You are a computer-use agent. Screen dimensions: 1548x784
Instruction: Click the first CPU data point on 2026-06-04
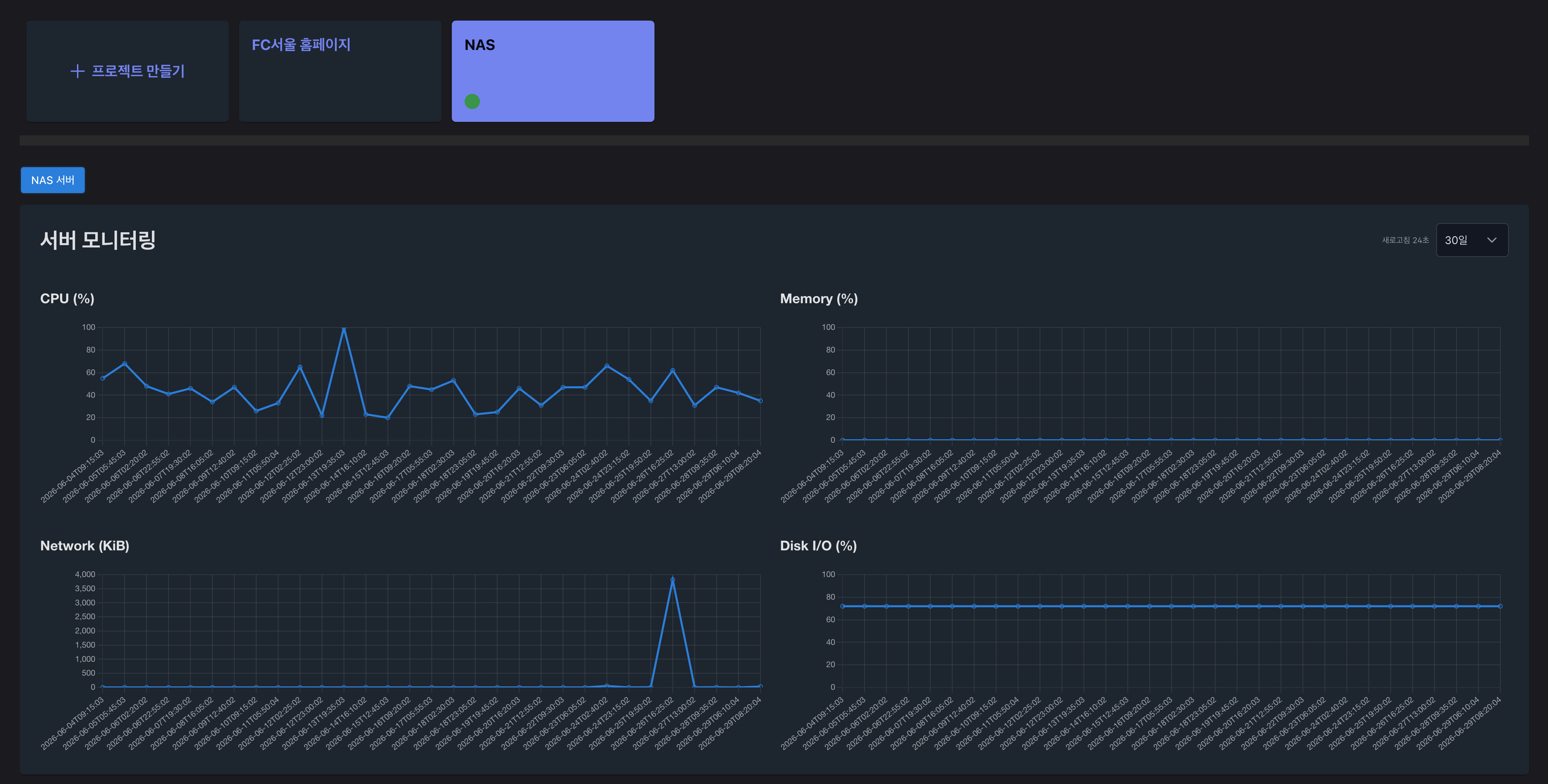[x=103, y=378]
